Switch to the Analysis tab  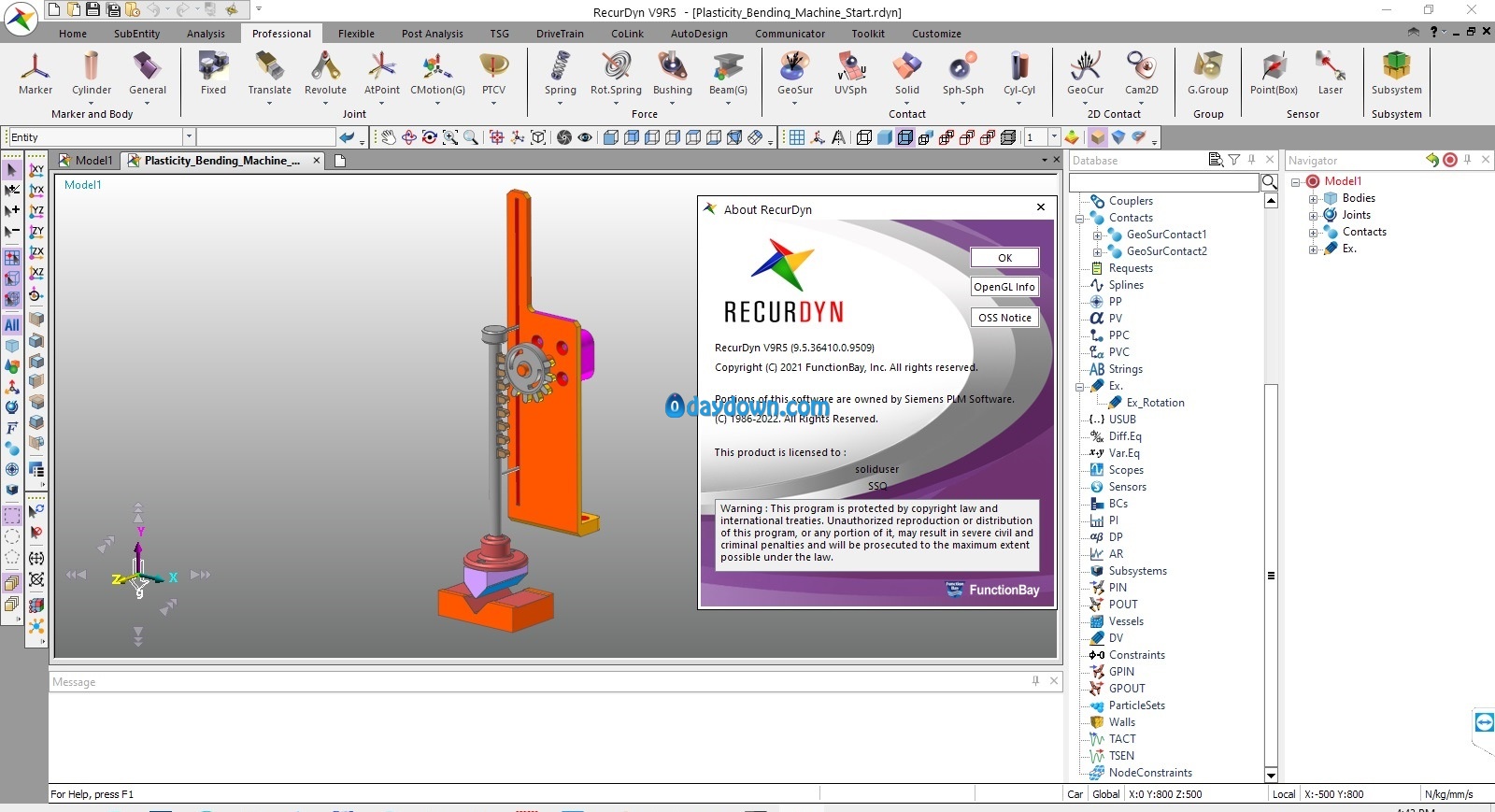pyautogui.click(x=206, y=34)
